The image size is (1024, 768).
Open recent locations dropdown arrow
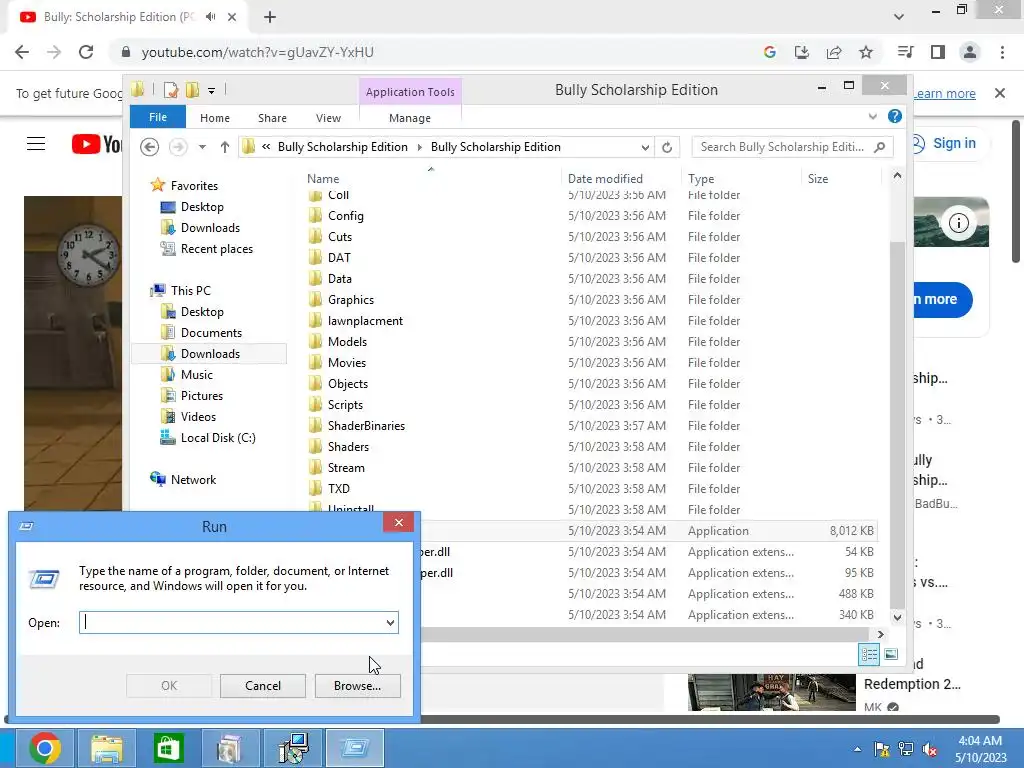pos(202,147)
